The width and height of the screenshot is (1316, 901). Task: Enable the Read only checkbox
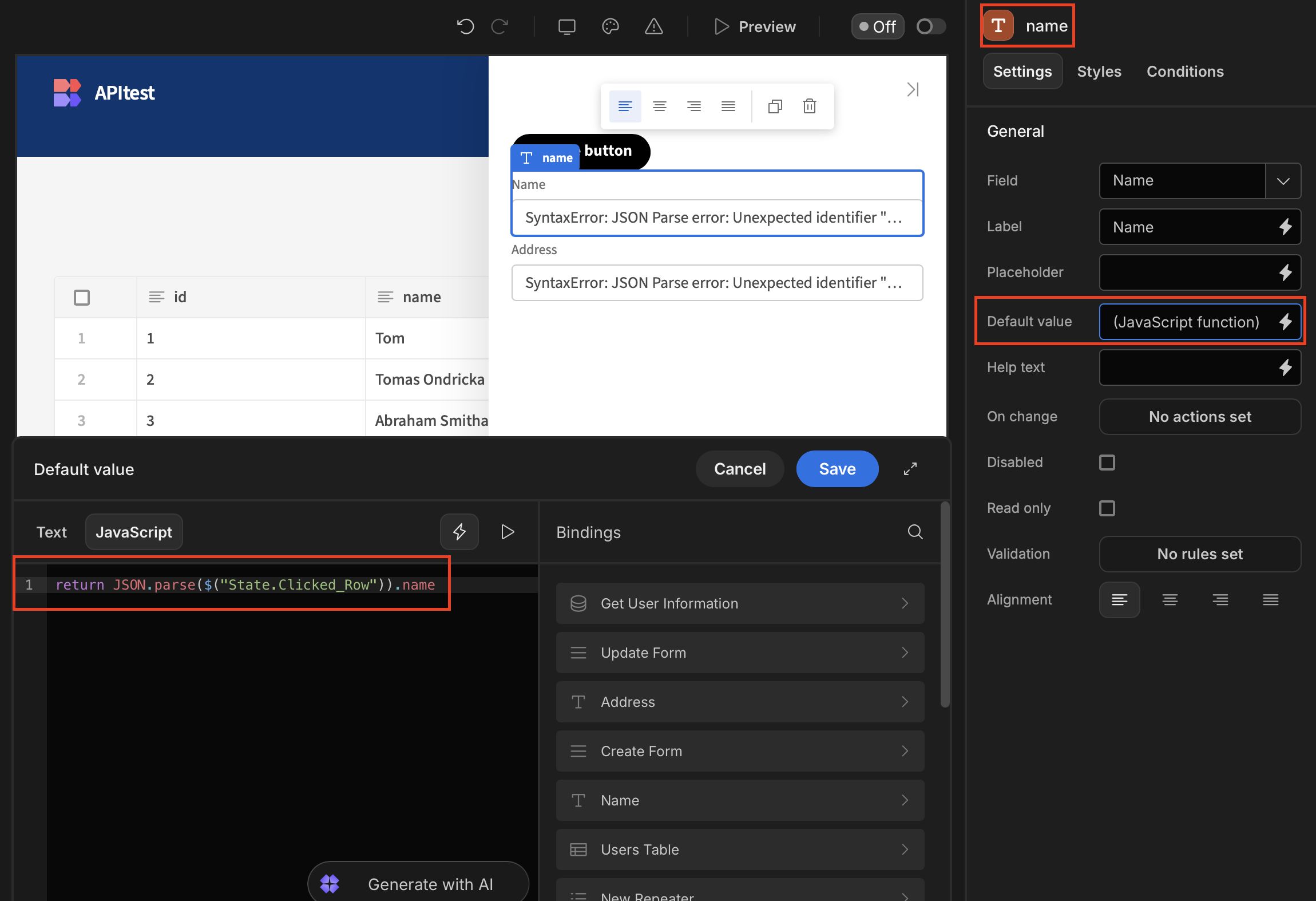click(1107, 508)
